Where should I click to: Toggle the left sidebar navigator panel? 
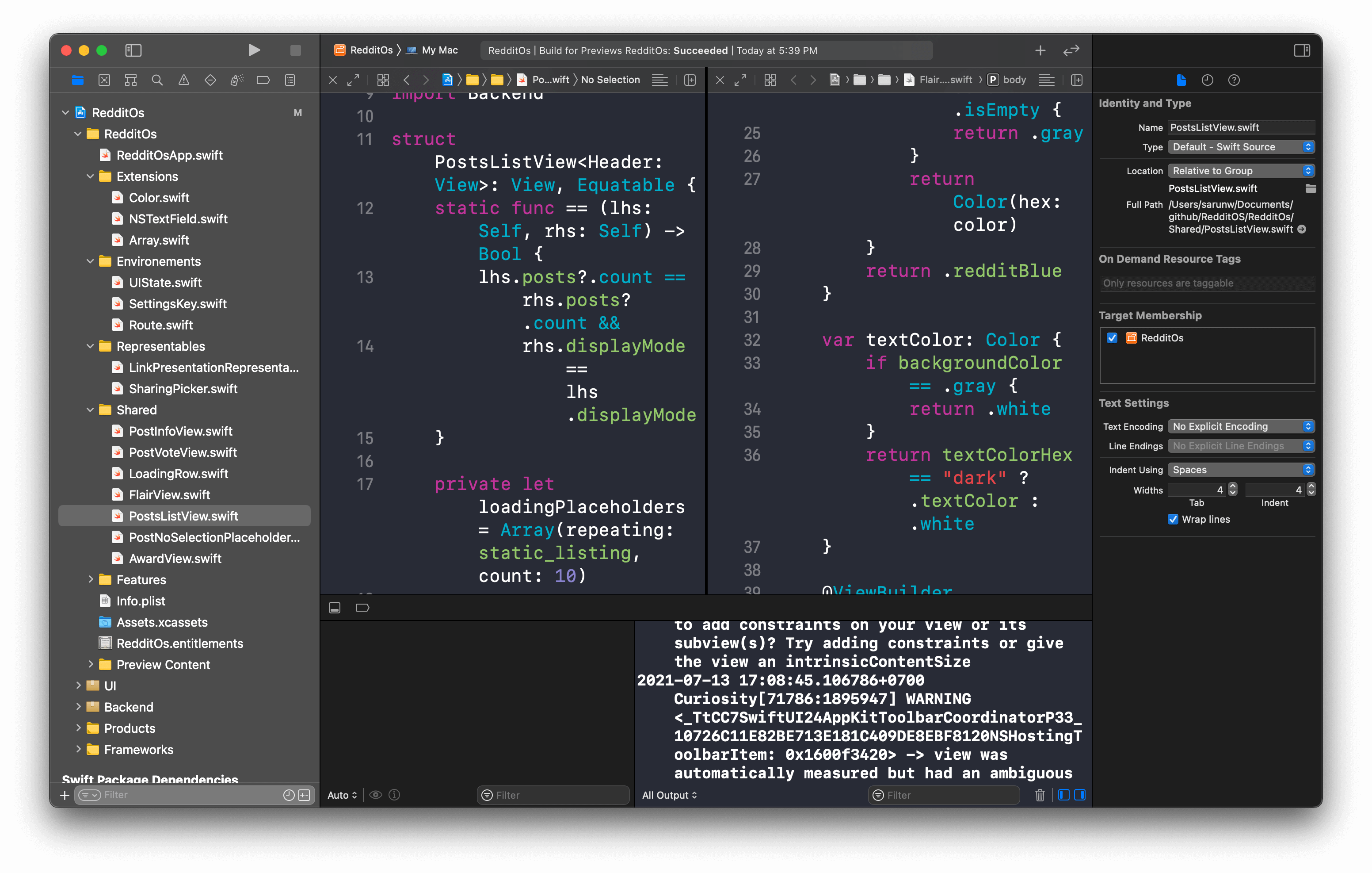[133, 50]
